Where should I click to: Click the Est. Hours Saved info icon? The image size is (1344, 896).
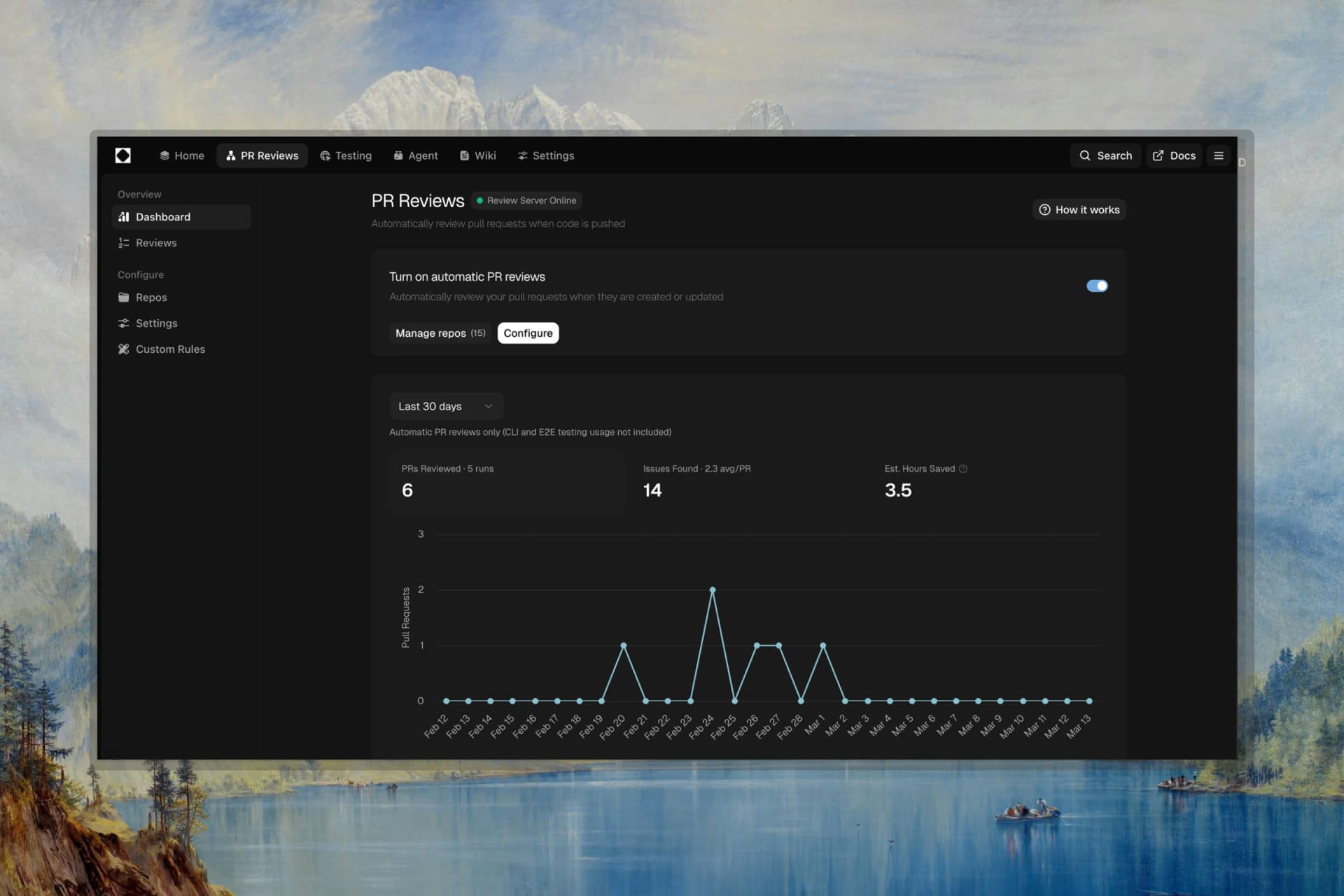pyautogui.click(x=963, y=469)
